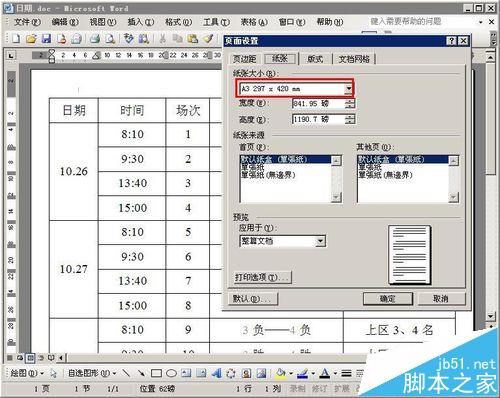Image resolution: width=500 pixels, height=398 pixels.
Task: Apply the fill color bucket
Action: tap(281, 373)
